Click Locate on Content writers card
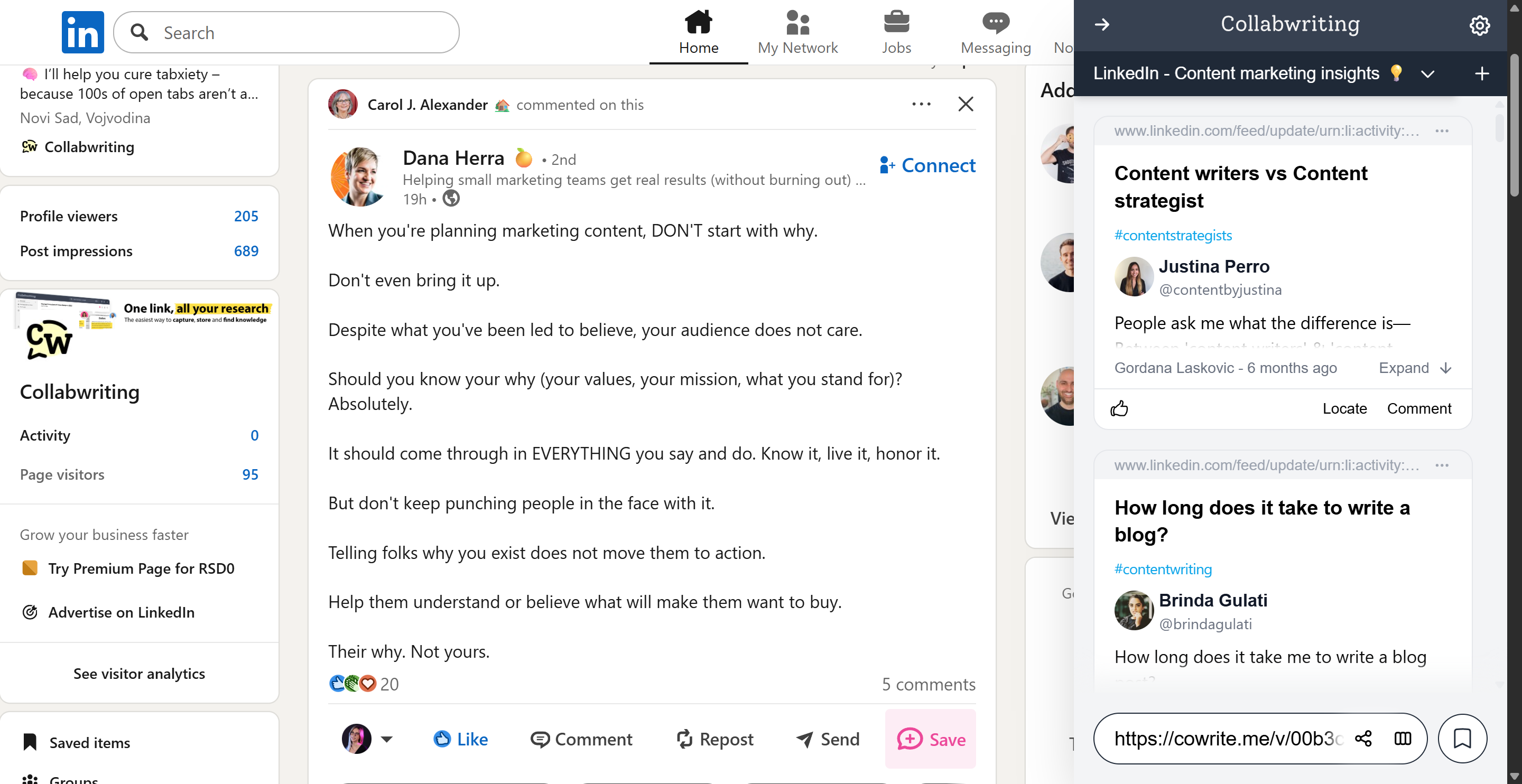1522x784 pixels. (x=1344, y=408)
